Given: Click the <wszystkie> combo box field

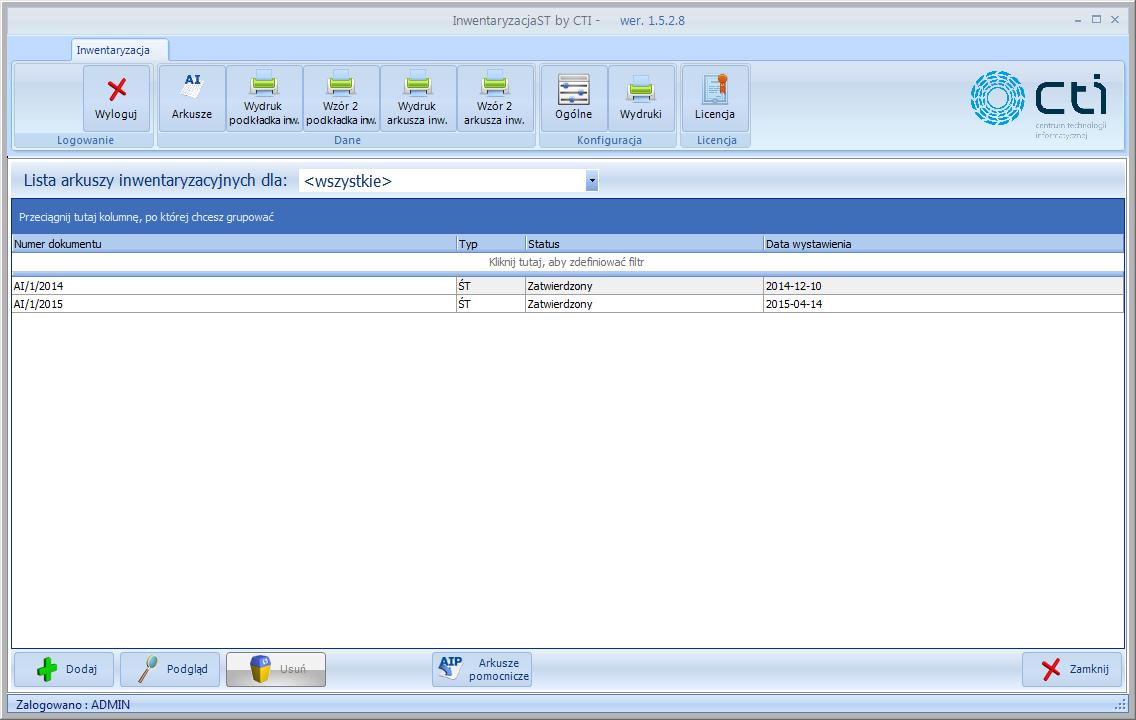Looking at the screenshot, I should click(x=448, y=180).
